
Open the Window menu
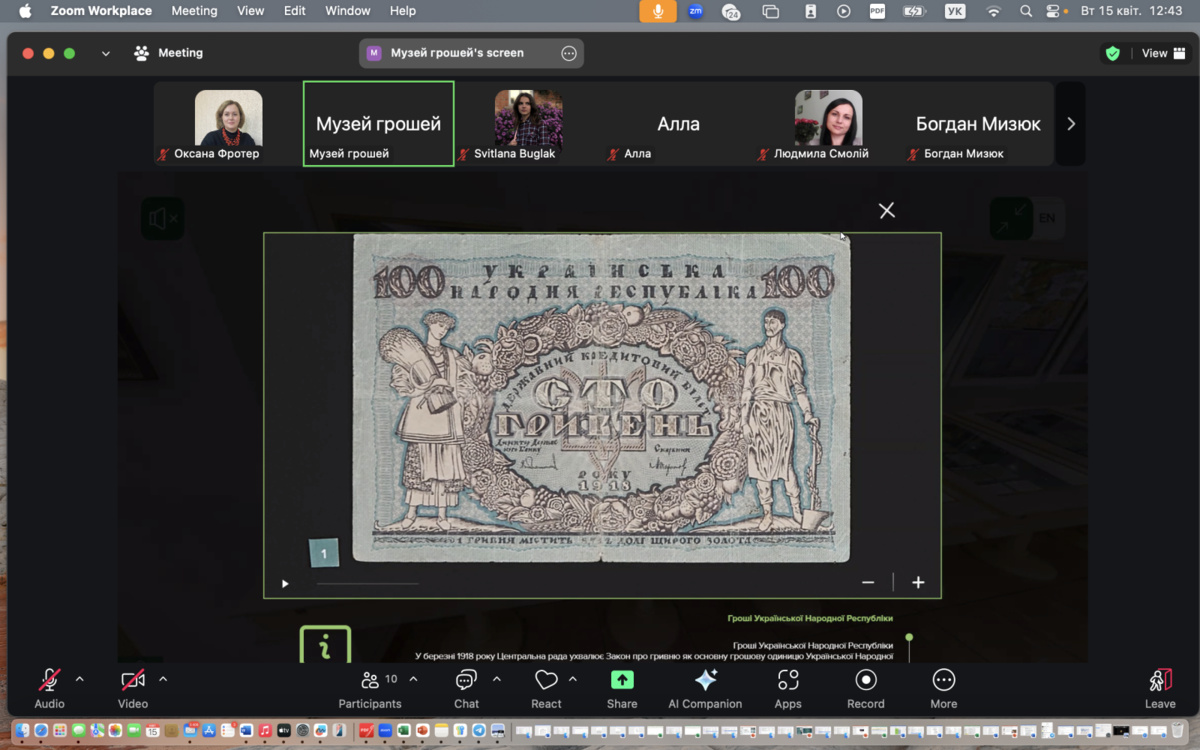(x=348, y=11)
